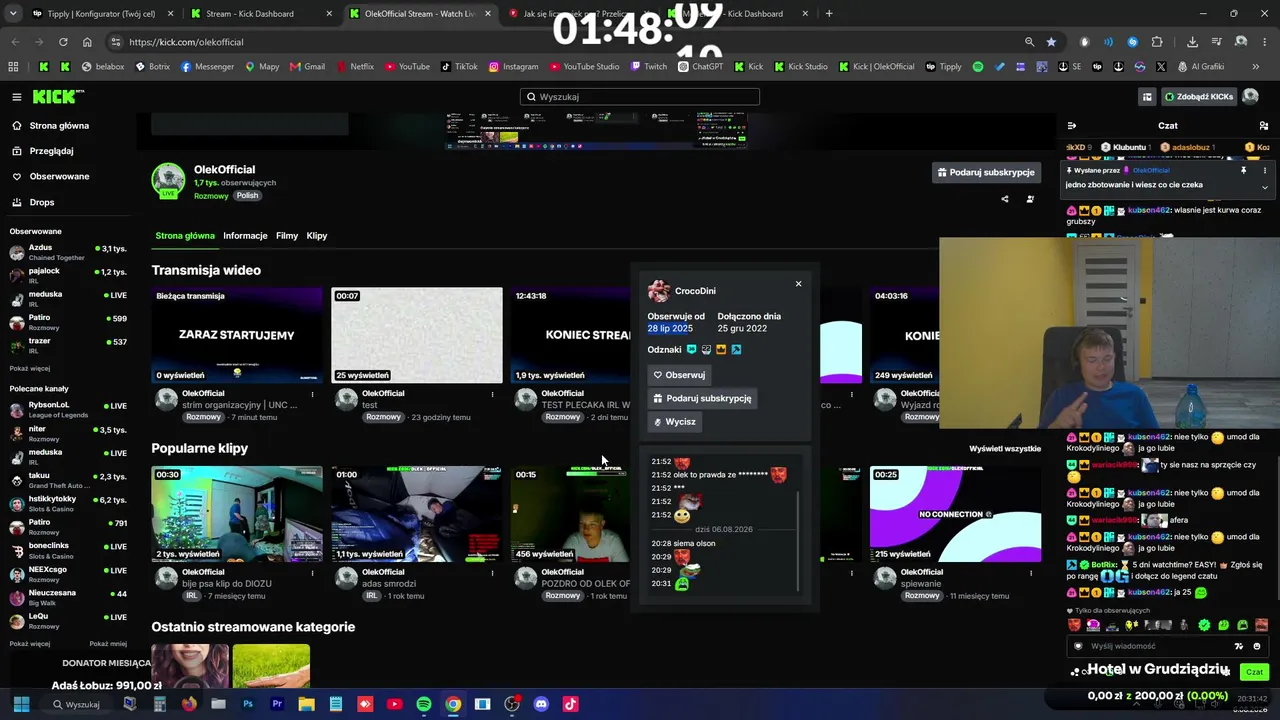Open the pinned message three-dot options
The width and height of the screenshot is (1280, 720).
pyautogui.click(x=1265, y=171)
